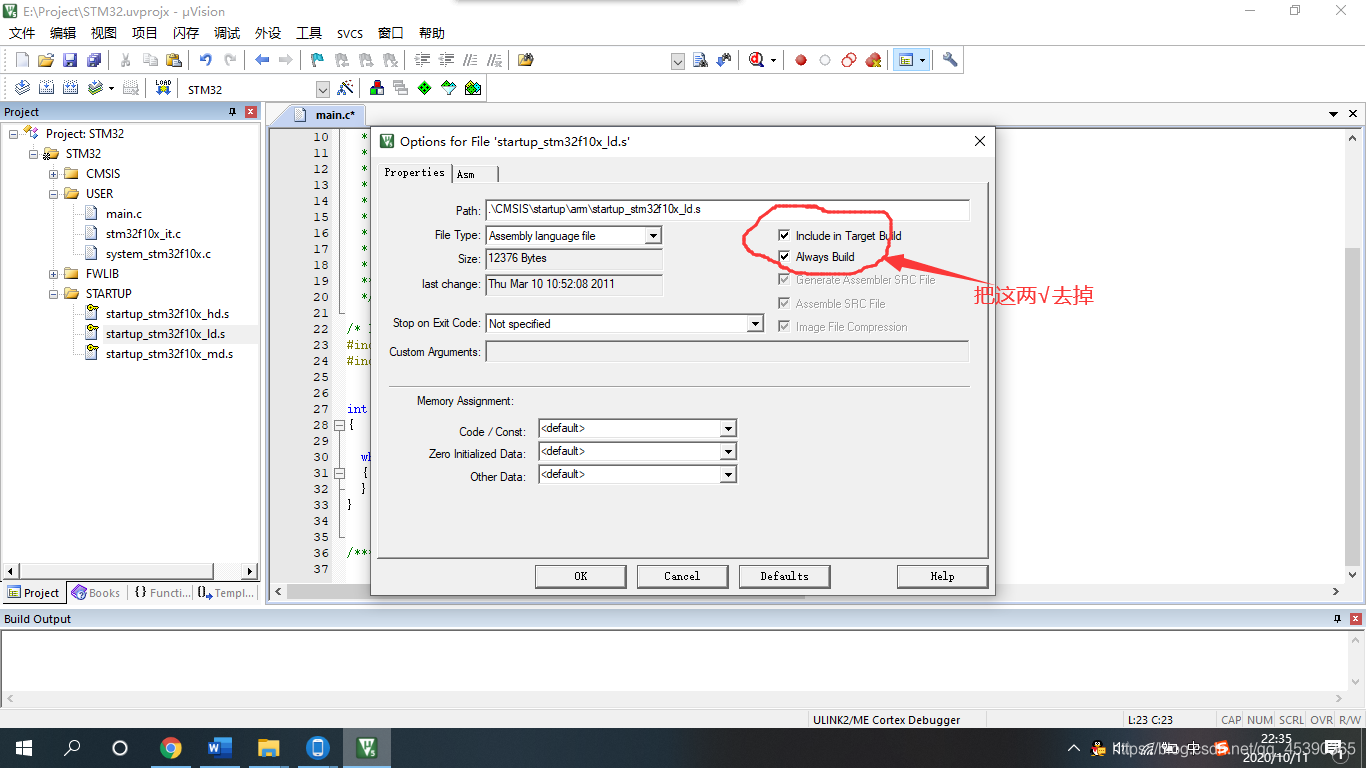Open the 项目 menu
Screen dimensions: 1366x768
[145, 33]
